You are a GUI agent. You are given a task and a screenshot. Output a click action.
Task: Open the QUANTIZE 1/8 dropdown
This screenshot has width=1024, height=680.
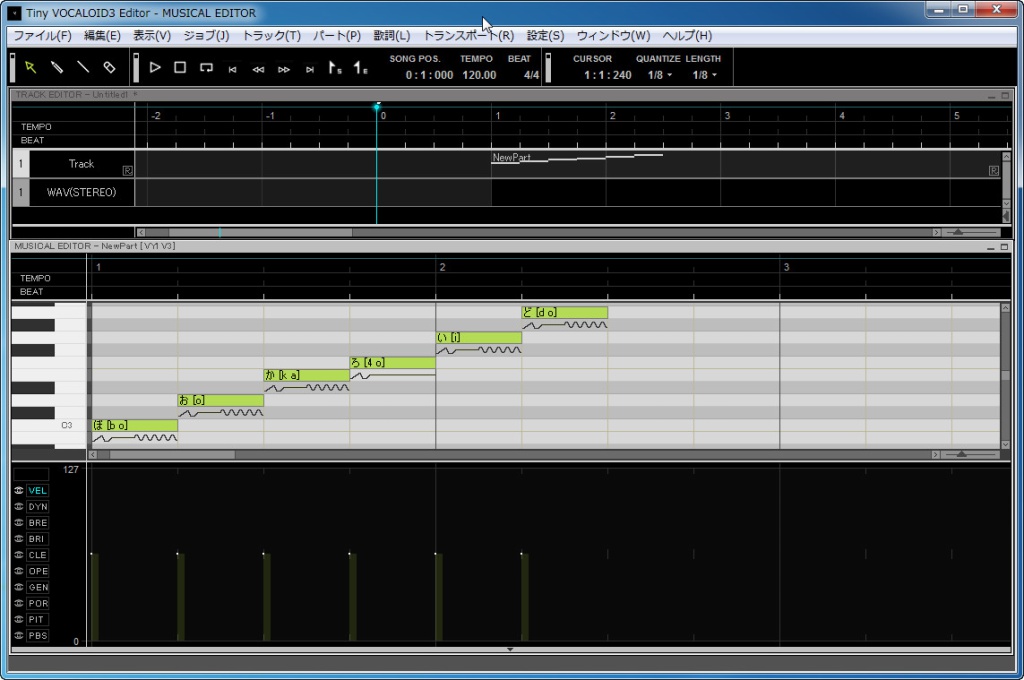tap(659, 75)
